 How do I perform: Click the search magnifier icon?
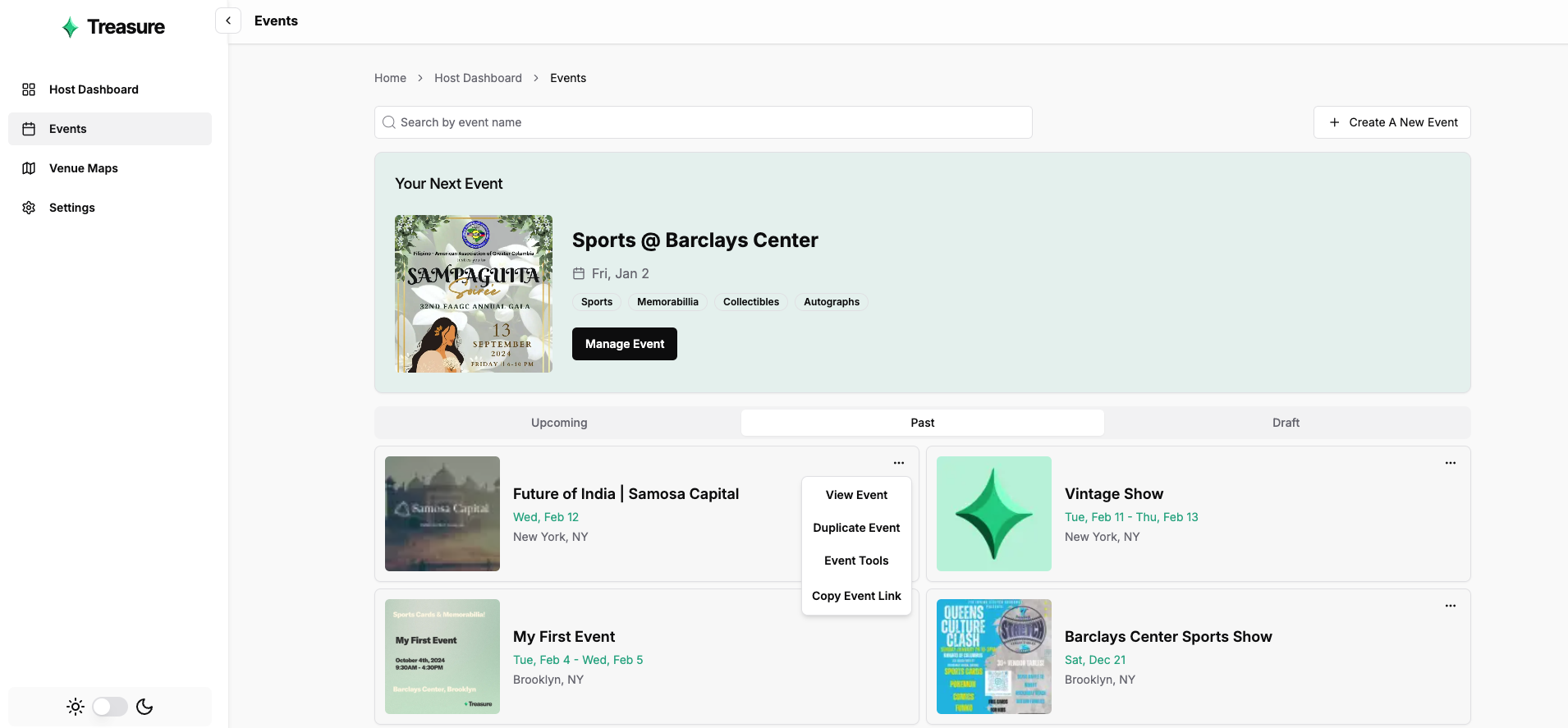click(x=389, y=122)
